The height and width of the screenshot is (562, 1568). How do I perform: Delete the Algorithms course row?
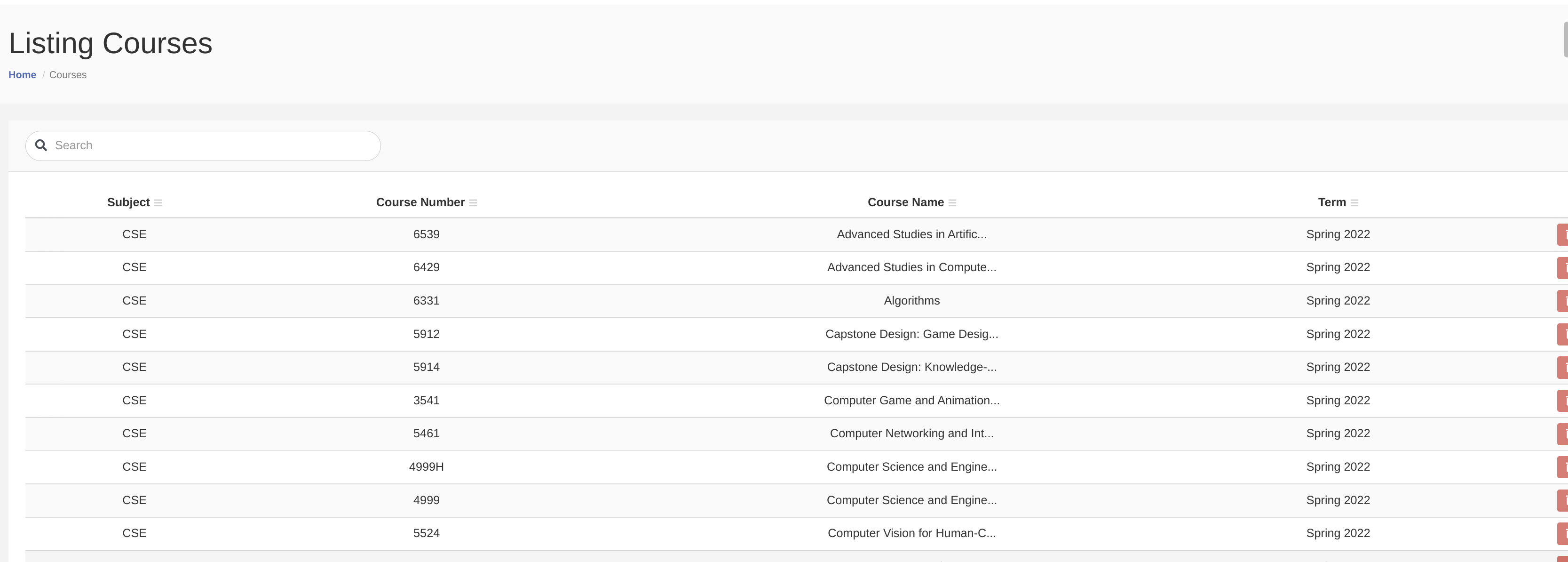pyautogui.click(x=1562, y=301)
